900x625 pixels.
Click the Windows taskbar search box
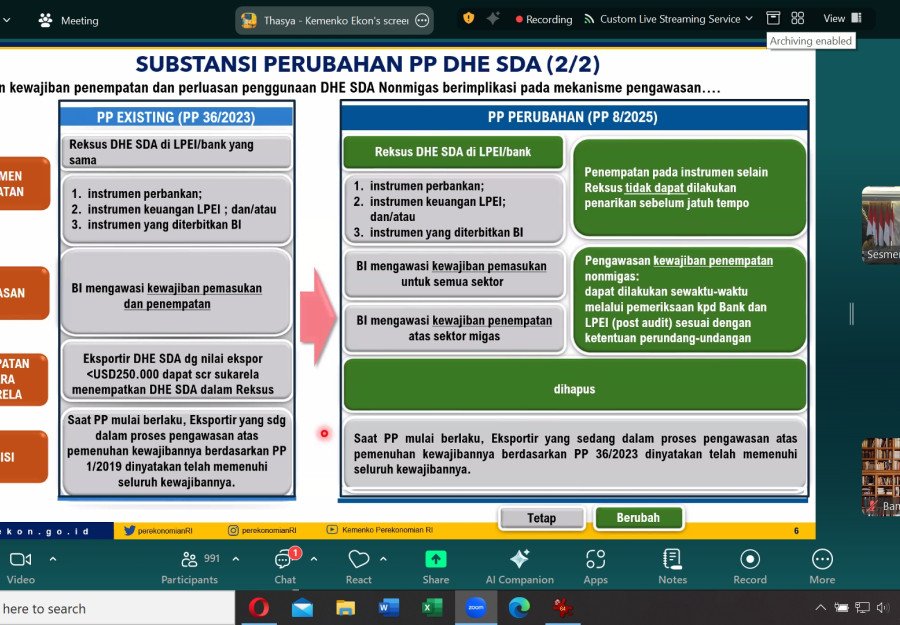[117, 608]
